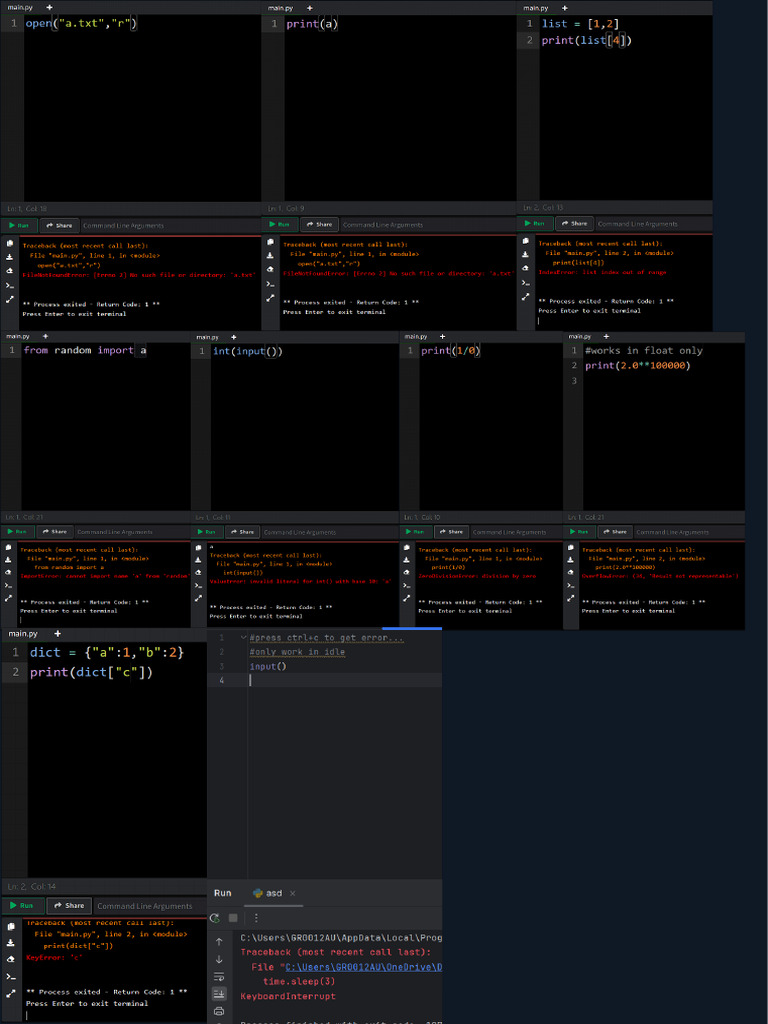Viewport: 768px width, 1024px height.
Task: Copy output in the list[4] IndexError panel
Action: point(525,240)
